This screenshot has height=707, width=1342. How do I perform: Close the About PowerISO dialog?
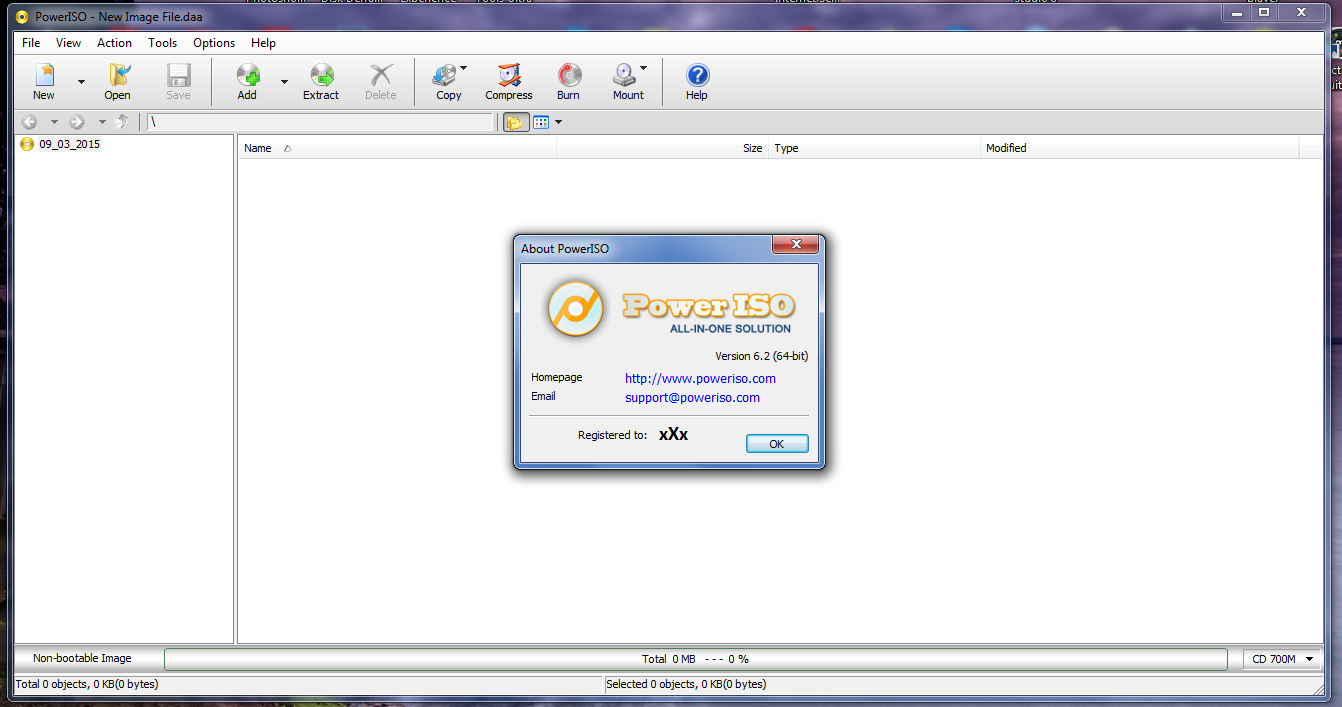795,244
